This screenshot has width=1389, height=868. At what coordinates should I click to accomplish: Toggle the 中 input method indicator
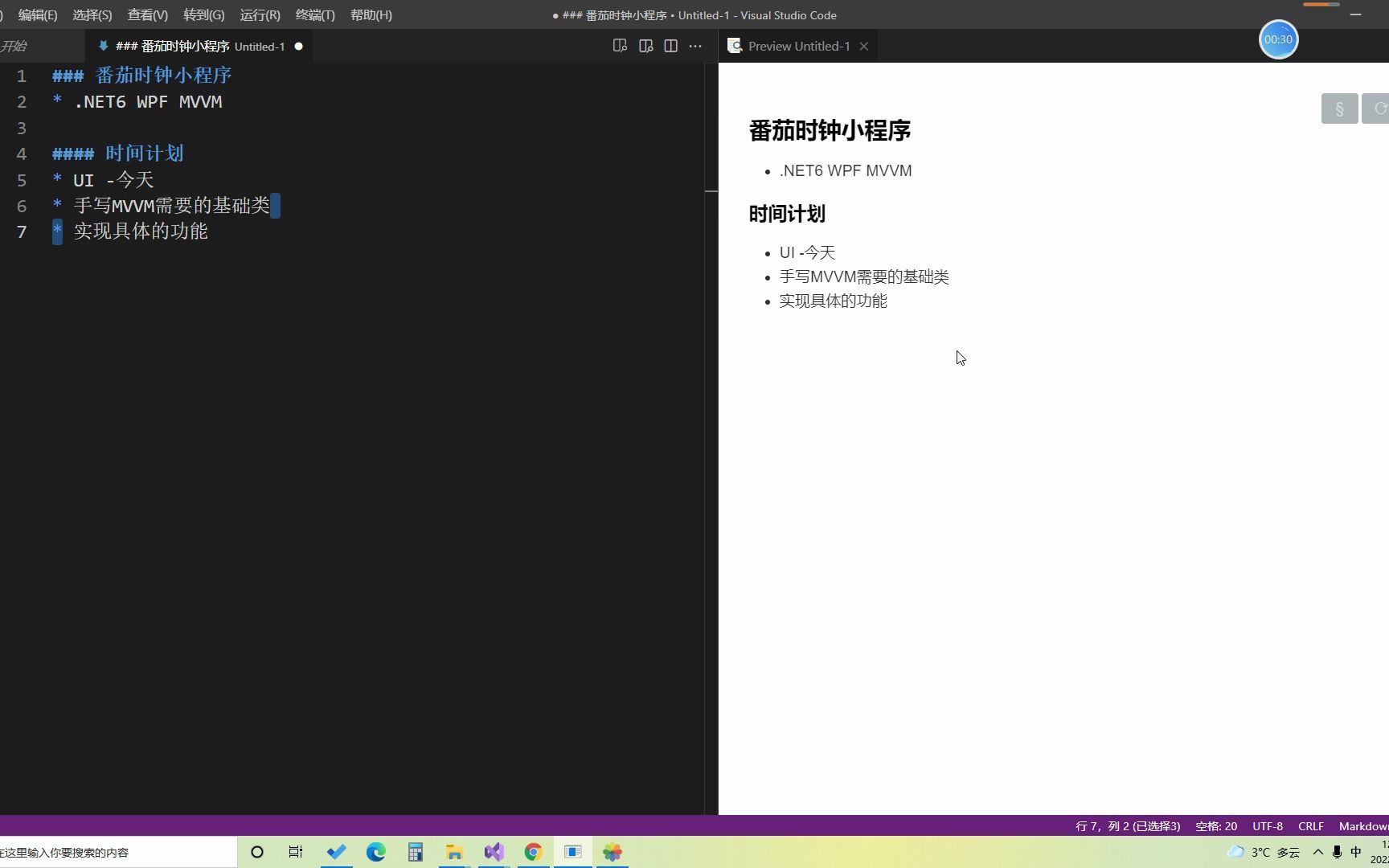[1356, 852]
